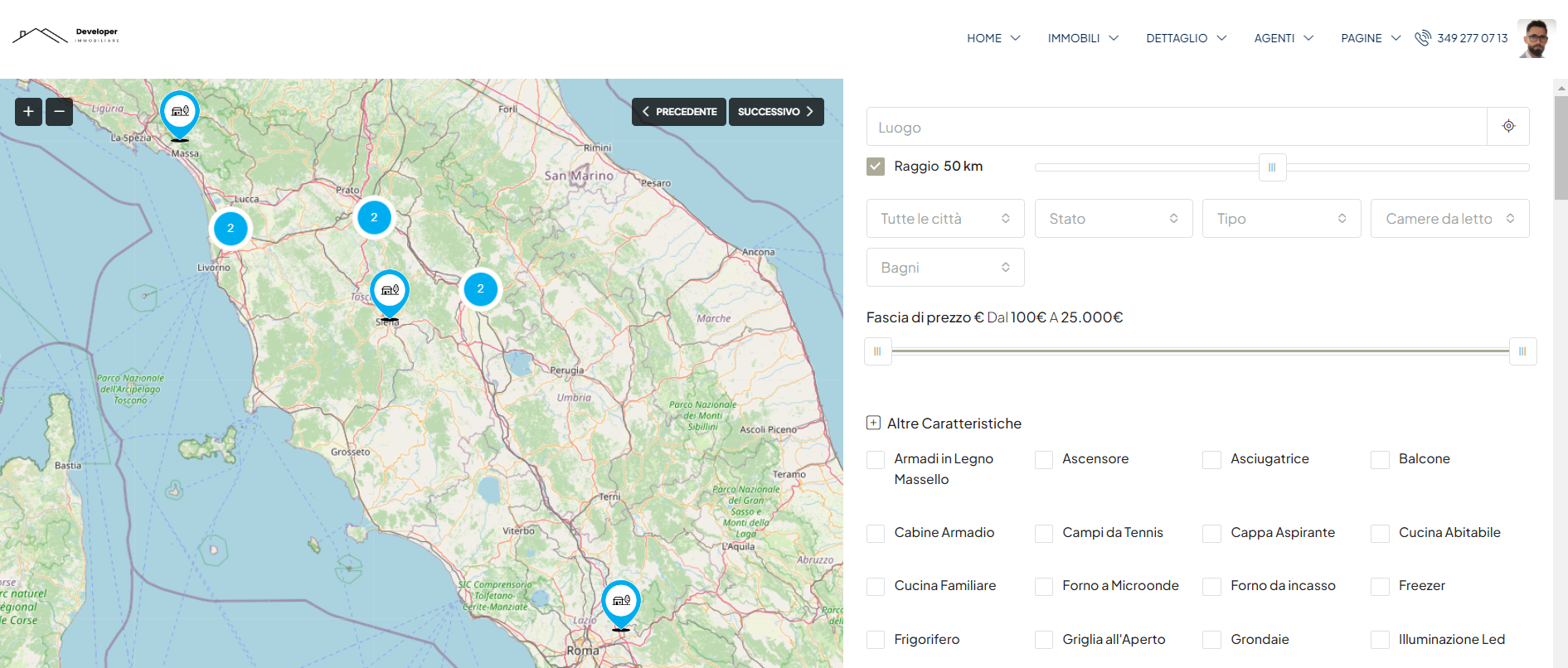Click the phone icon in header
The height and width of the screenshot is (668, 1568).
coord(1423,38)
